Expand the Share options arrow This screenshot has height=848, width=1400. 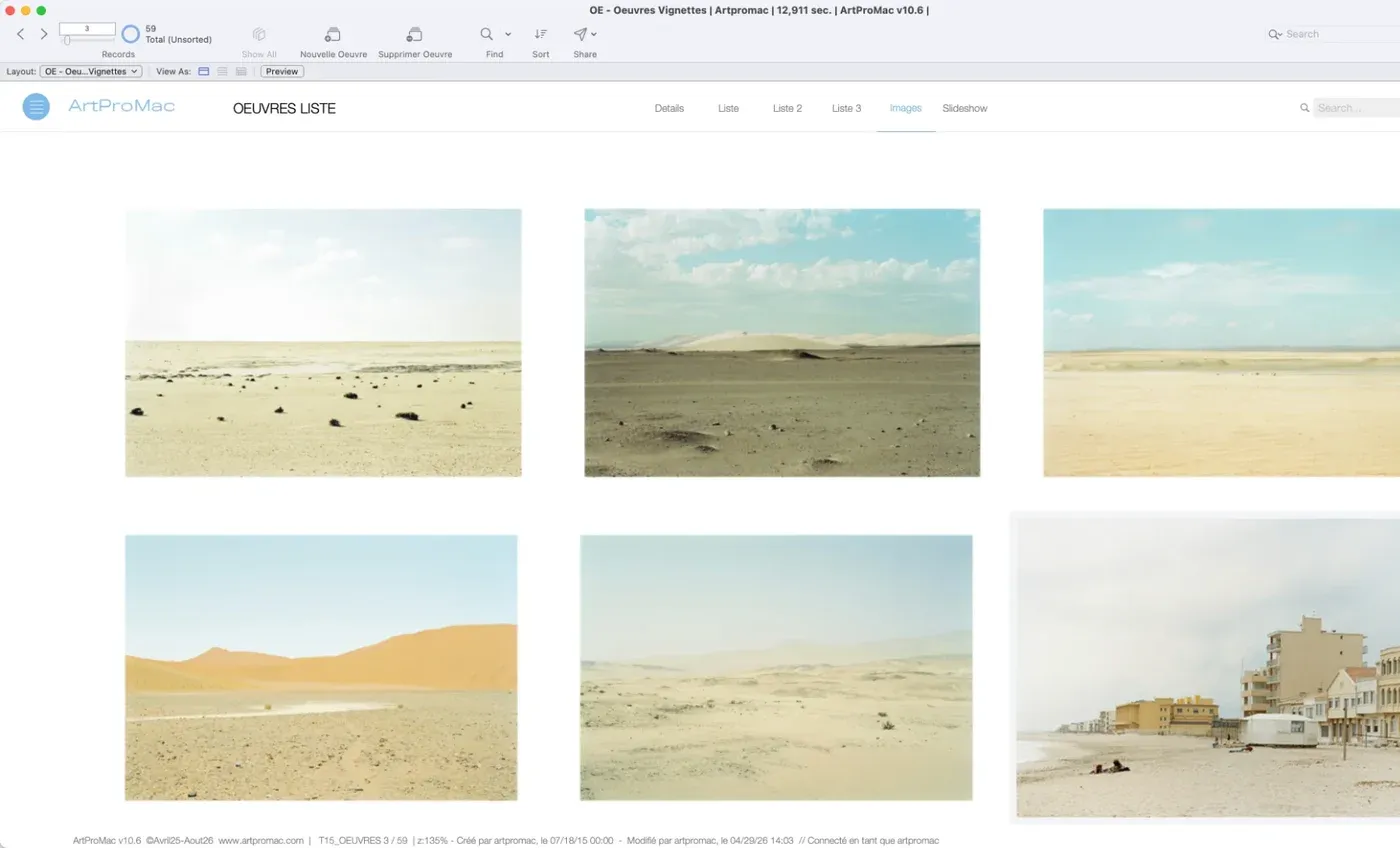(x=594, y=34)
